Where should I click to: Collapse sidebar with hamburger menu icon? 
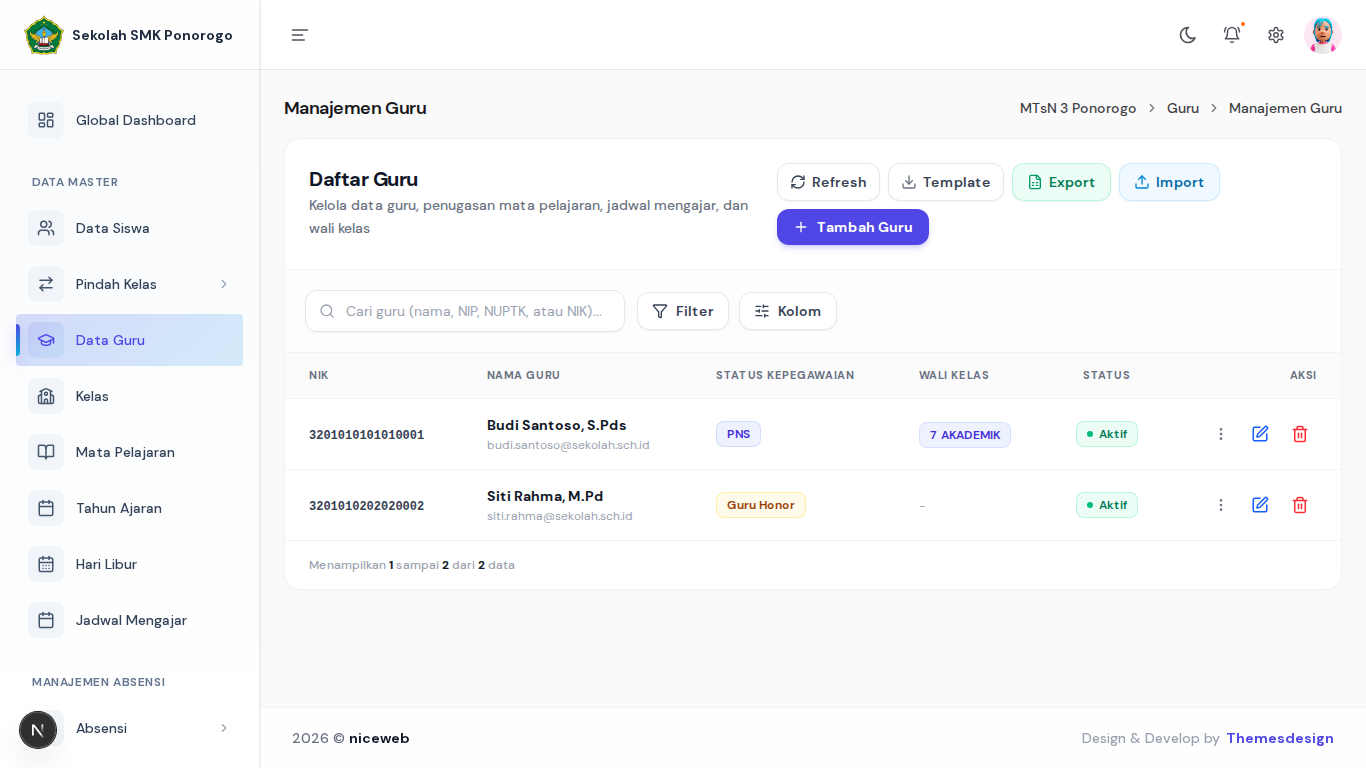point(300,35)
